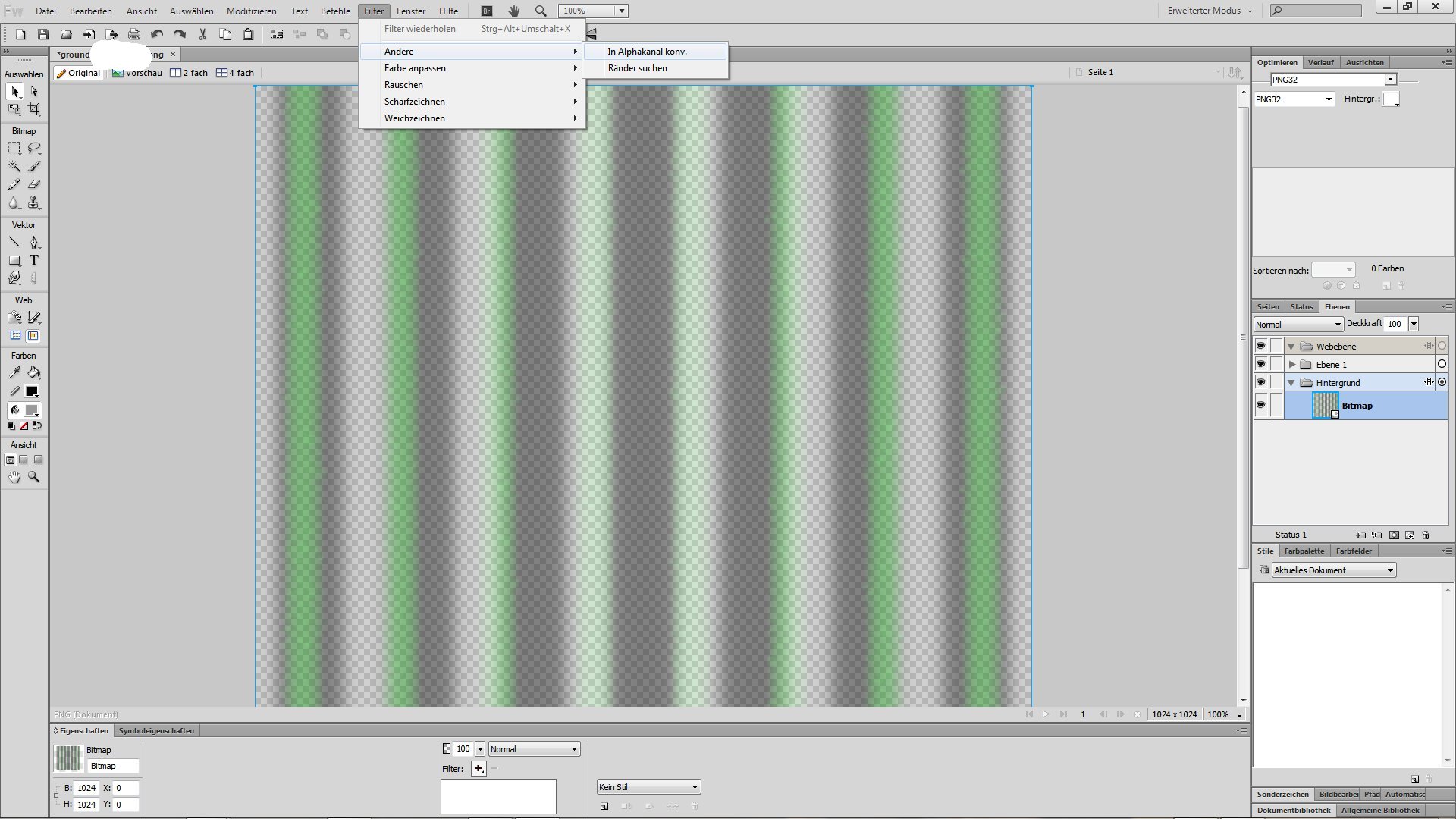The height and width of the screenshot is (819, 1456).
Task: Select the Eyedropper tool
Action: point(14,372)
